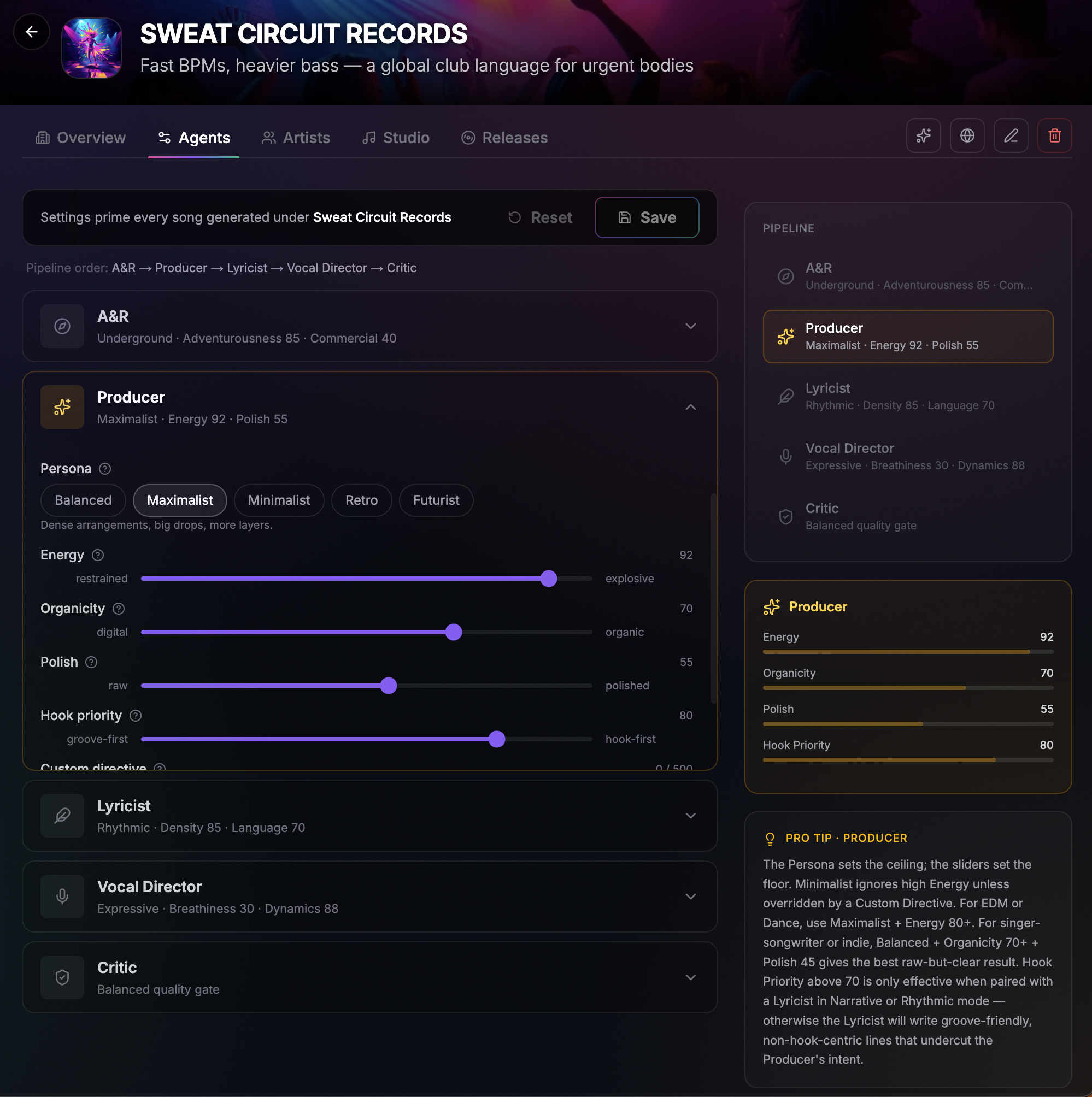The width and height of the screenshot is (1092, 1097).
Task: Click the back arrow button
Action: [32, 32]
